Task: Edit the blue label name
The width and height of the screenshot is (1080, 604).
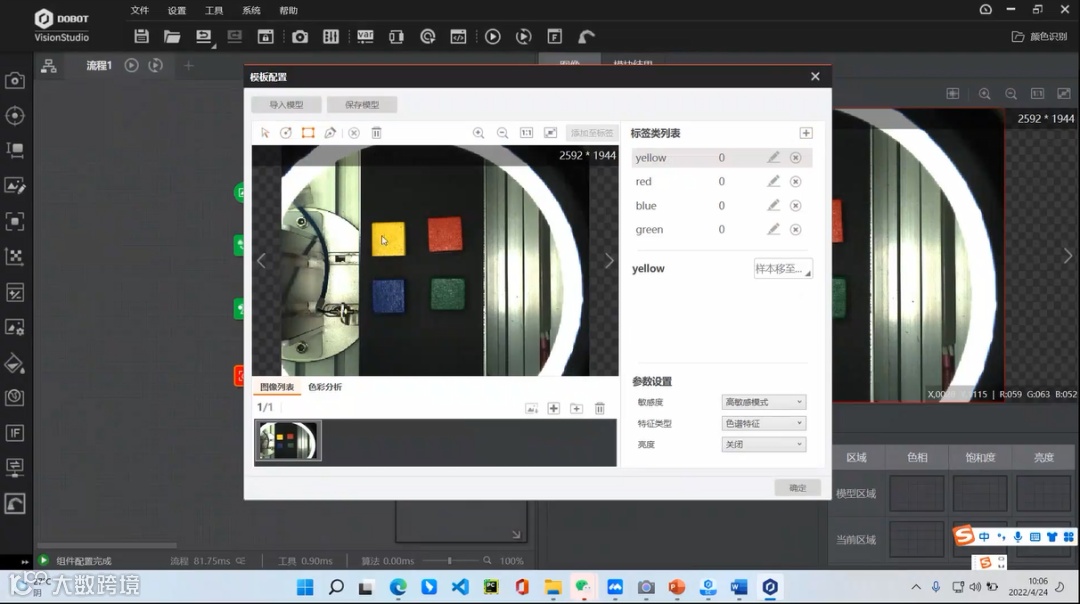Action: [773, 205]
